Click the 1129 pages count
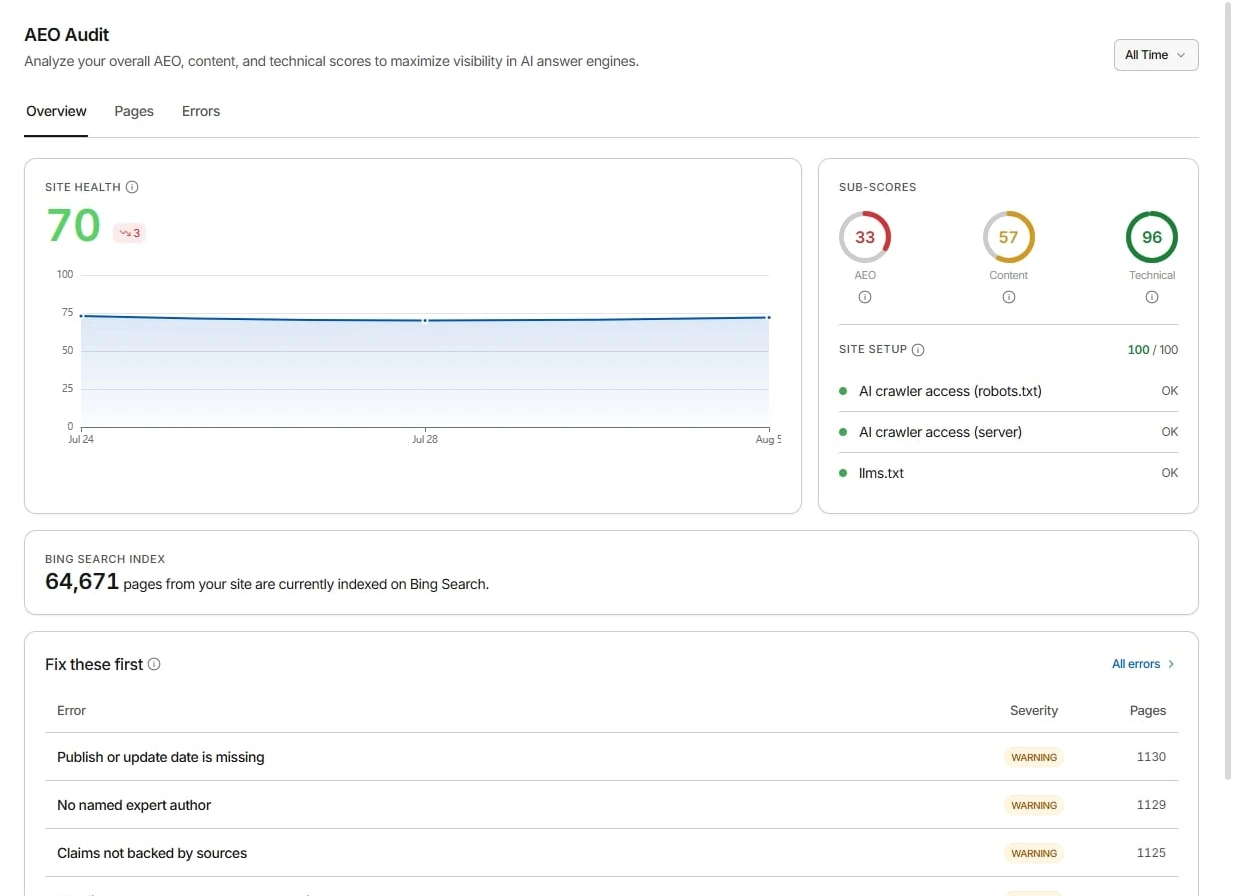This screenshot has height=896, width=1233. [1151, 805]
